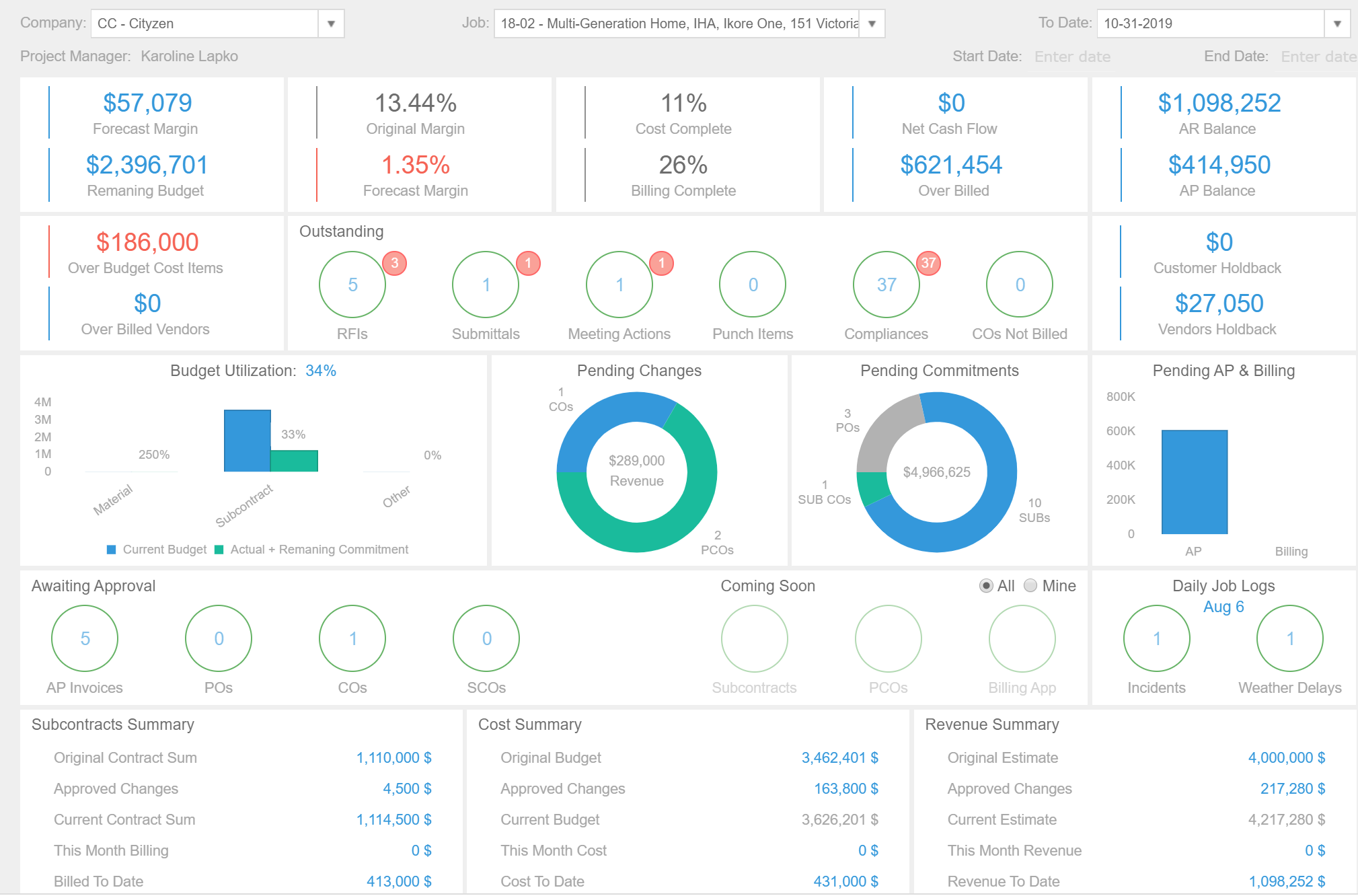Click the Punch Items indicator
Screen dimensions: 1358x896
click(x=752, y=285)
